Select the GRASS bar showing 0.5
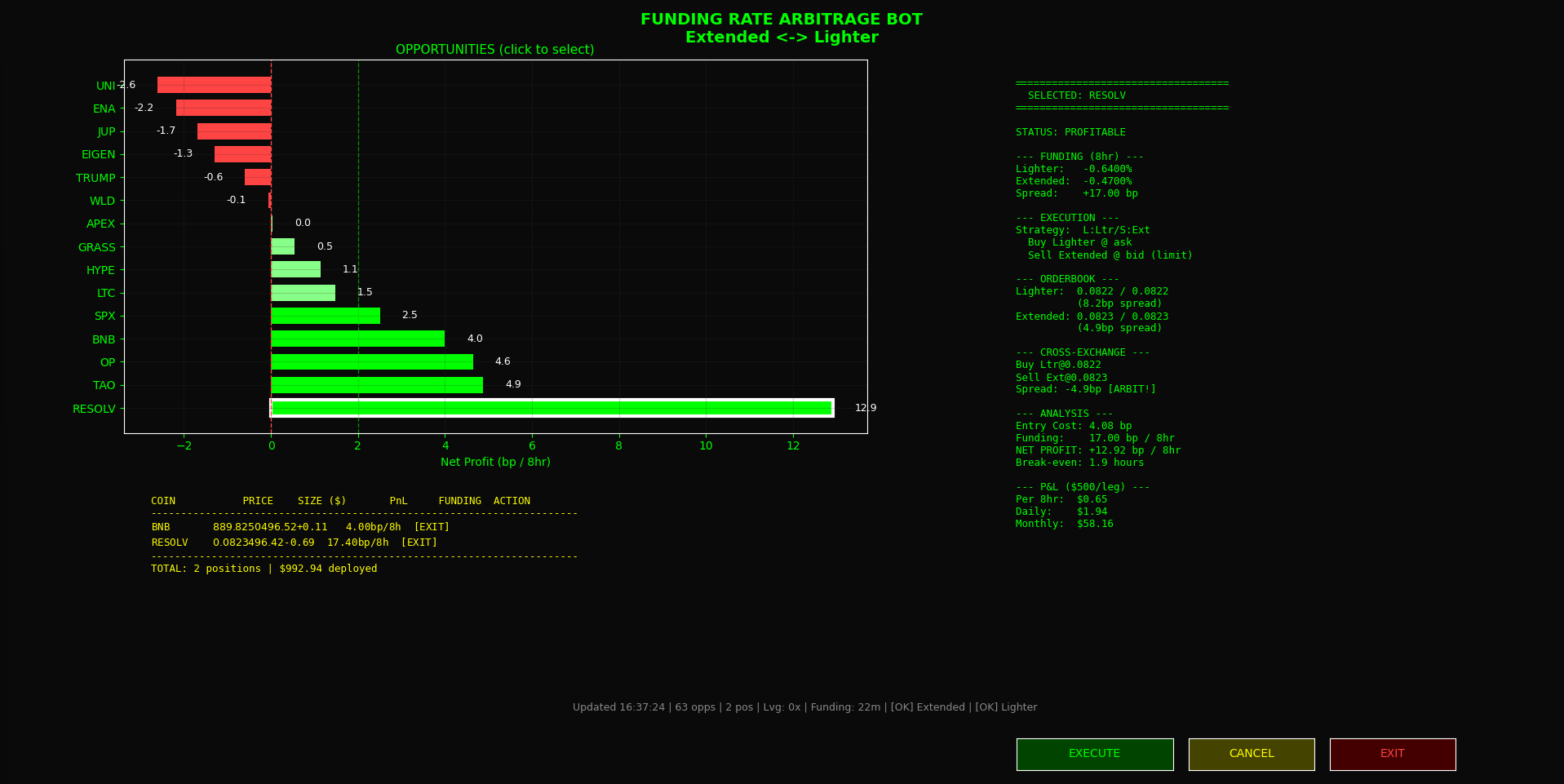This screenshot has height=784, width=1564. coord(283,246)
